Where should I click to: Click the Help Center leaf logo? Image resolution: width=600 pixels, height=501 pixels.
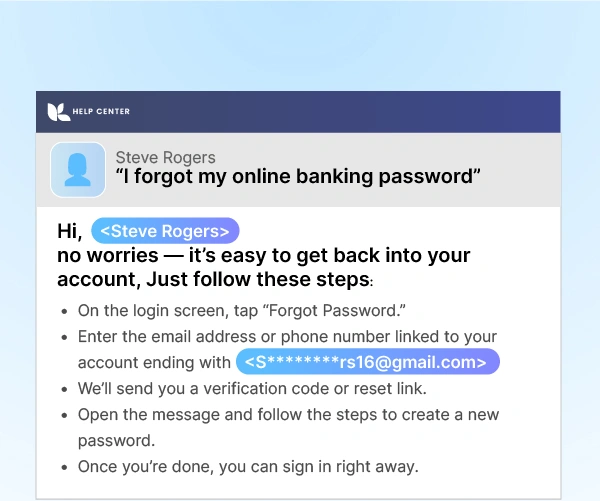tap(58, 111)
